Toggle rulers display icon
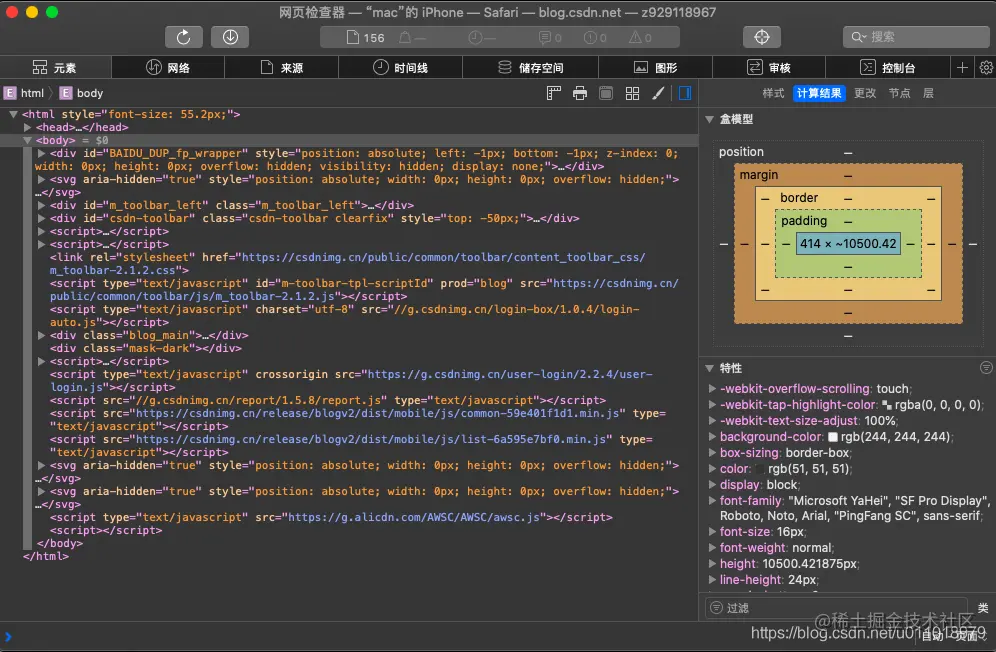This screenshot has height=652, width=996. point(554,93)
